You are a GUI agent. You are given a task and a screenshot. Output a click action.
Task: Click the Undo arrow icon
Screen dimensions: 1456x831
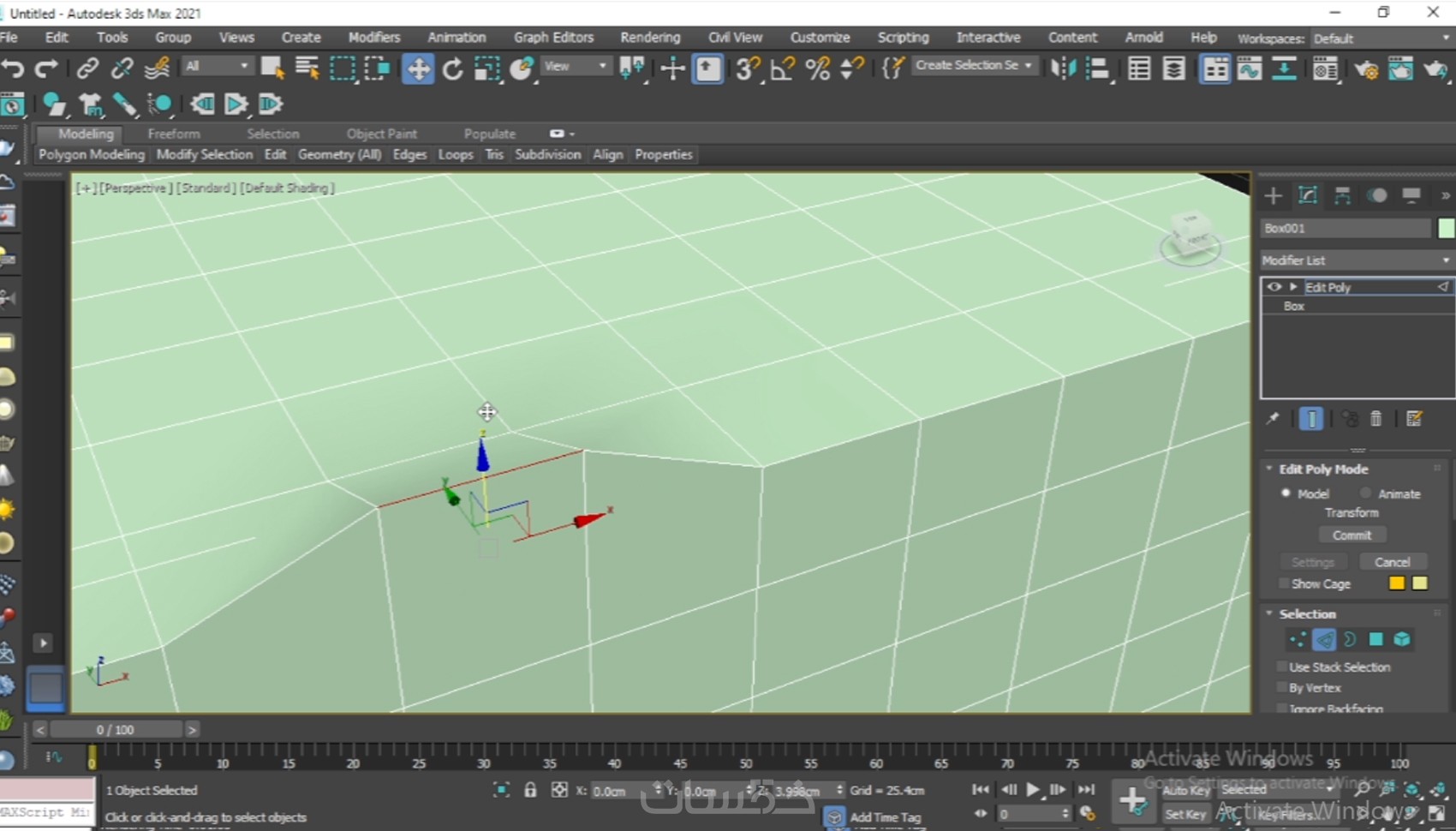[x=13, y=69]
